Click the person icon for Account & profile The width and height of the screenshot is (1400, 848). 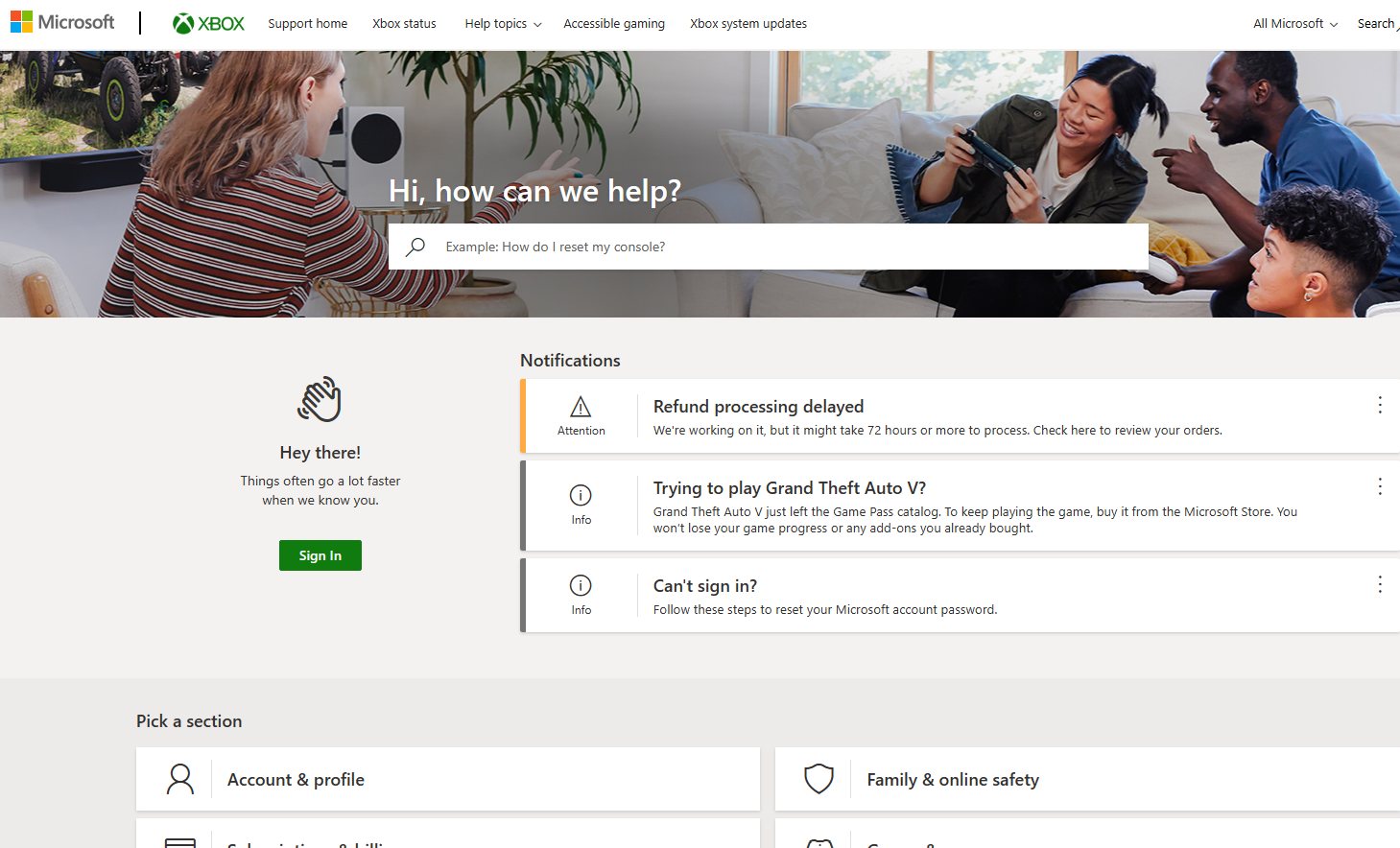[x=180, y=779]
